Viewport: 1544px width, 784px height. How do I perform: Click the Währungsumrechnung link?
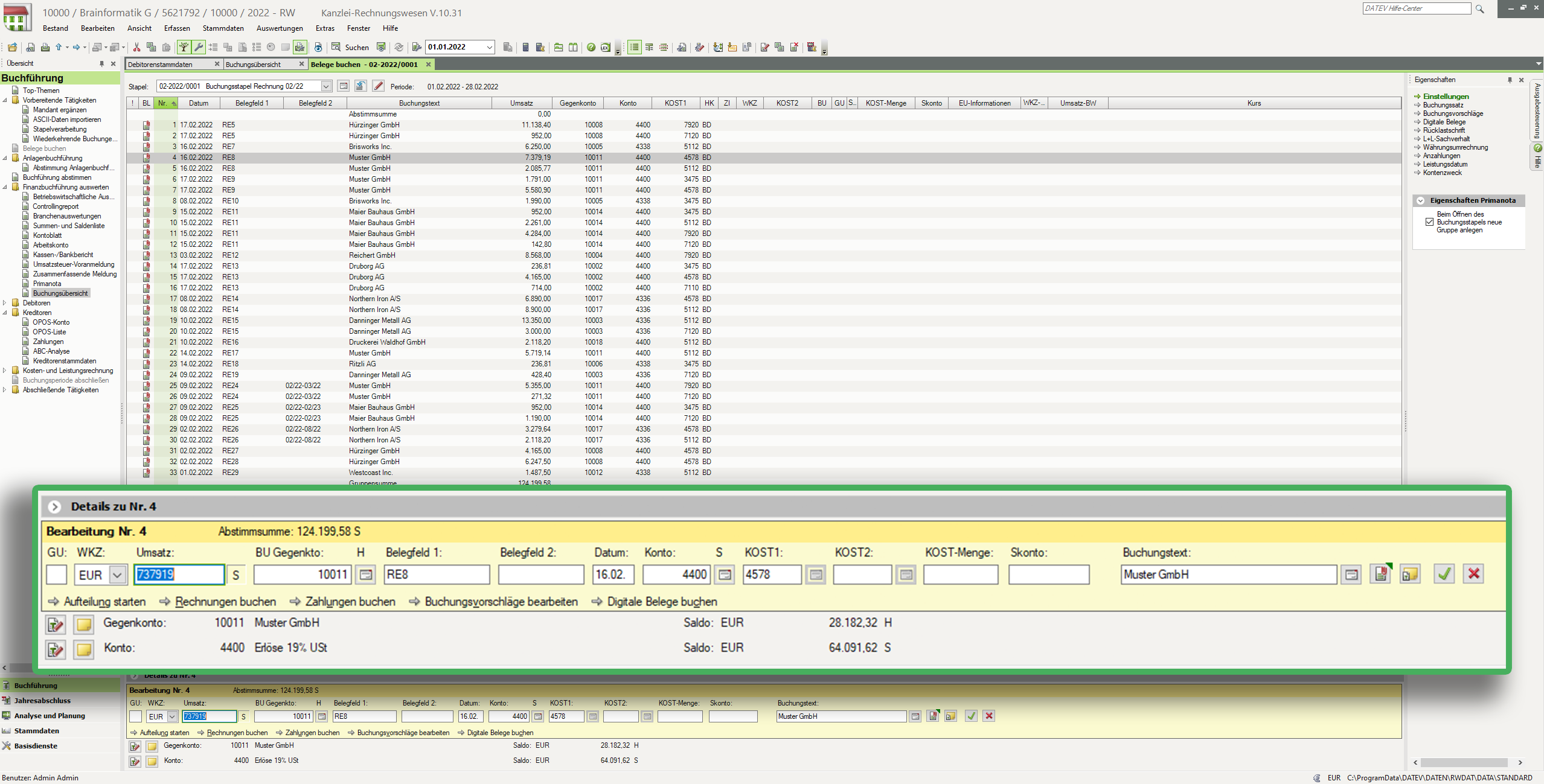tap(1455, 147)
